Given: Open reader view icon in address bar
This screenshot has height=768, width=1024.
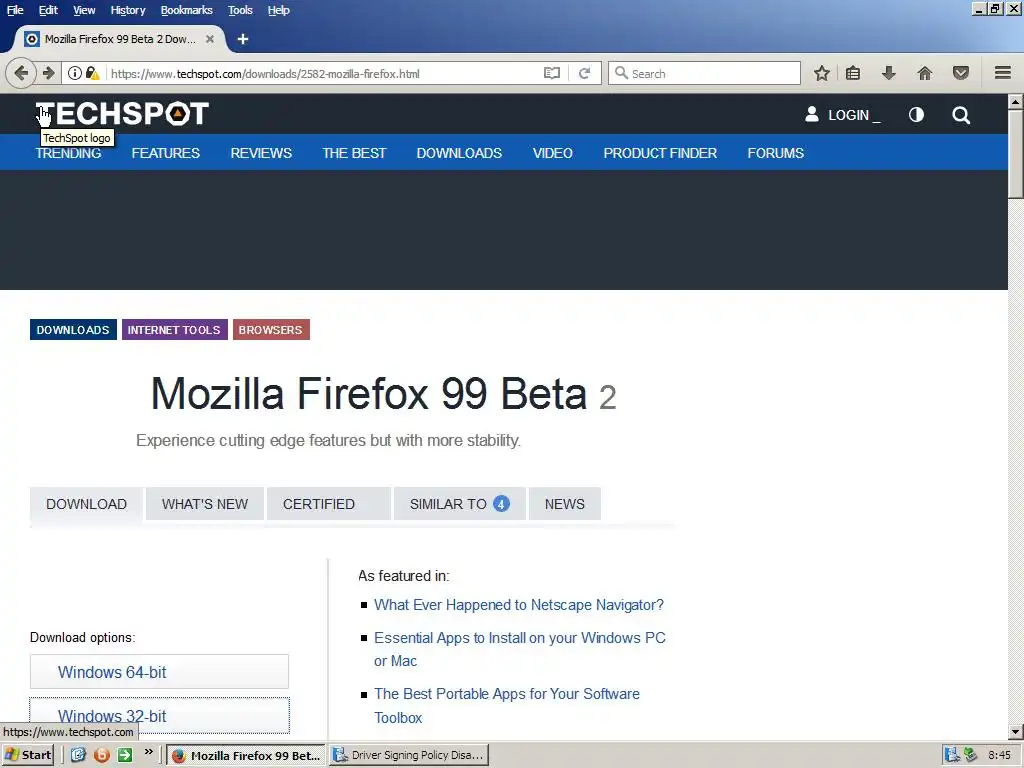Looking at the screenshot, I should [552, 73].
